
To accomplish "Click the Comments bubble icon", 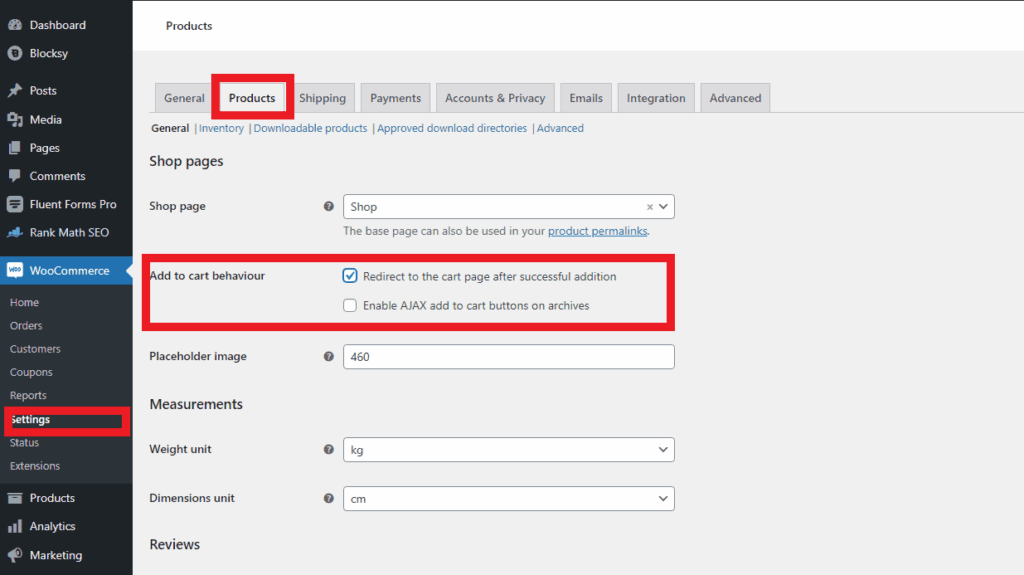I will point(14,176).
